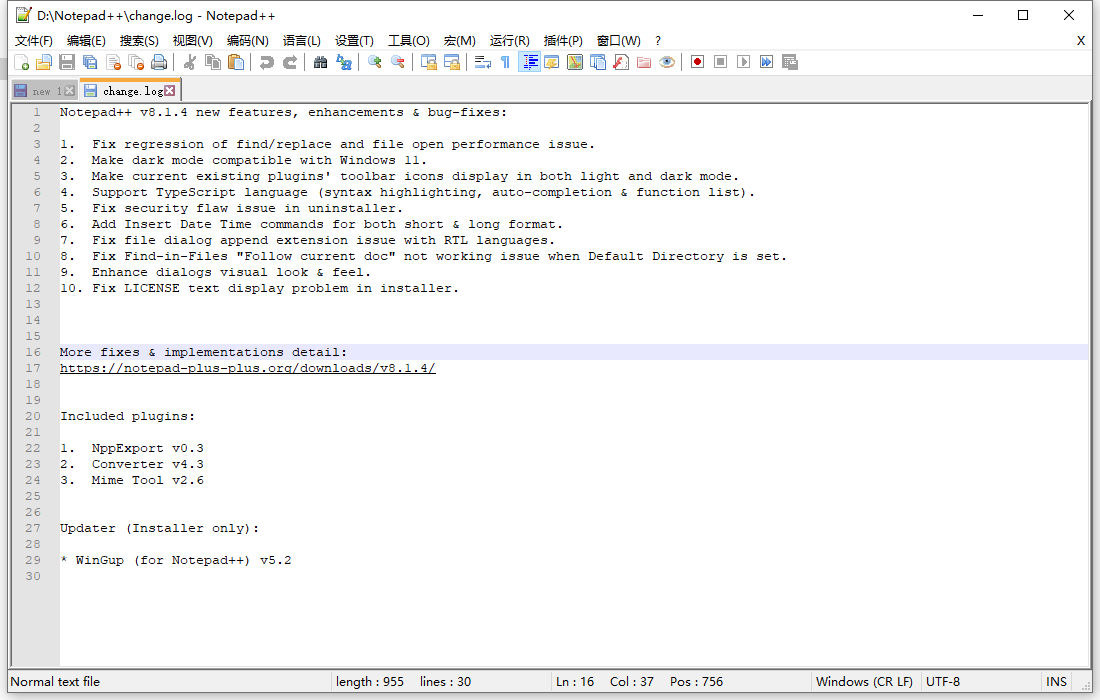Close the new 1 tab
Viewport: 1100px width, 700px height.
(x=69, y=91)
